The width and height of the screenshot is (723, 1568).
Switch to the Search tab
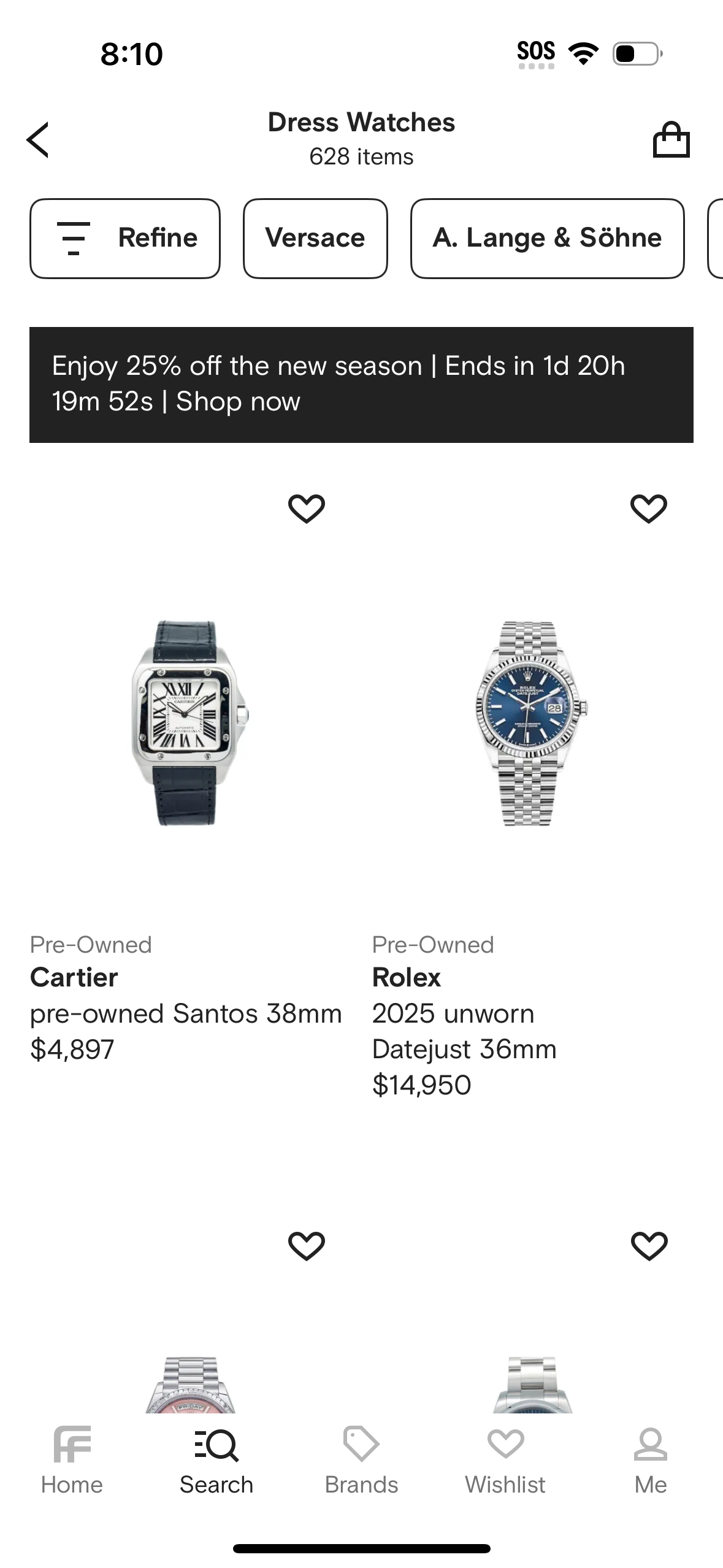tap(216, 1461)
